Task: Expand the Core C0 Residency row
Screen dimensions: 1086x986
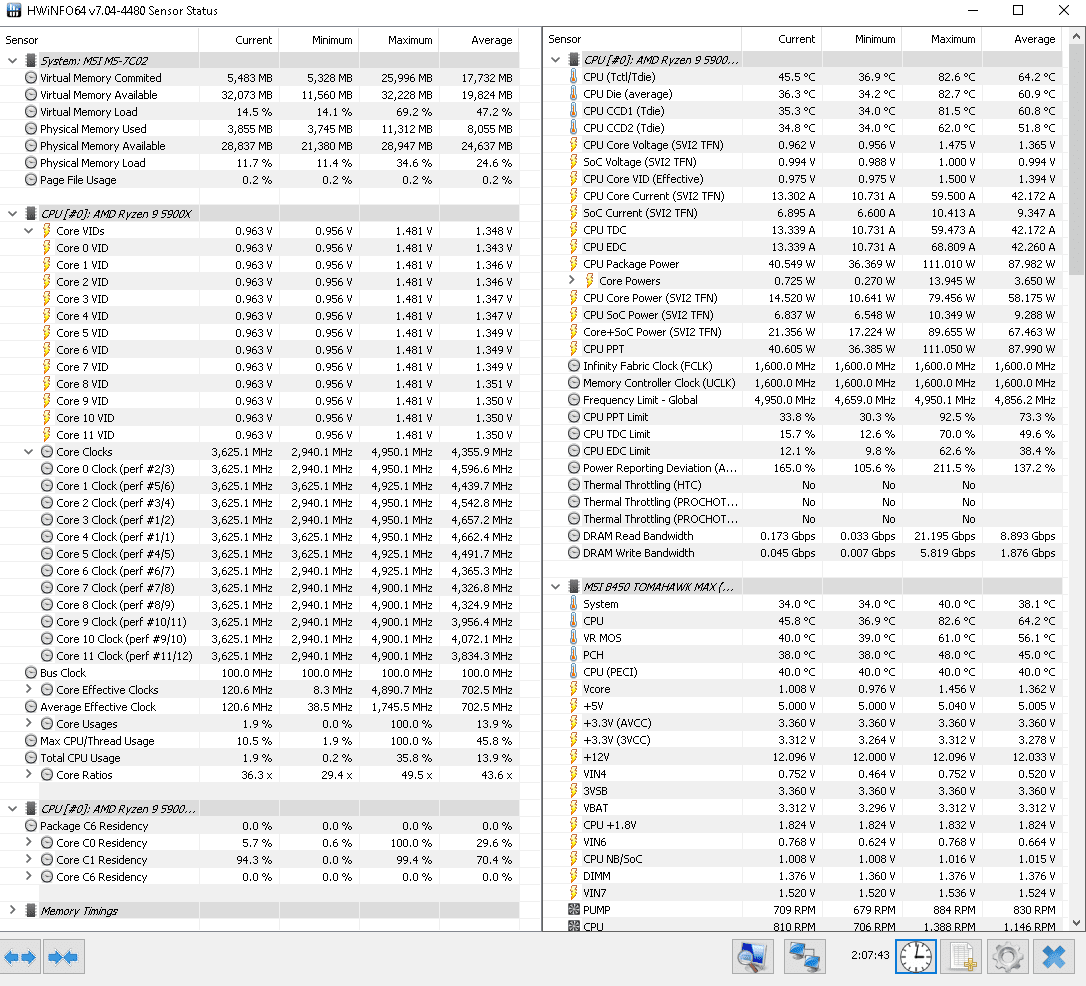Action: [28, 843]
